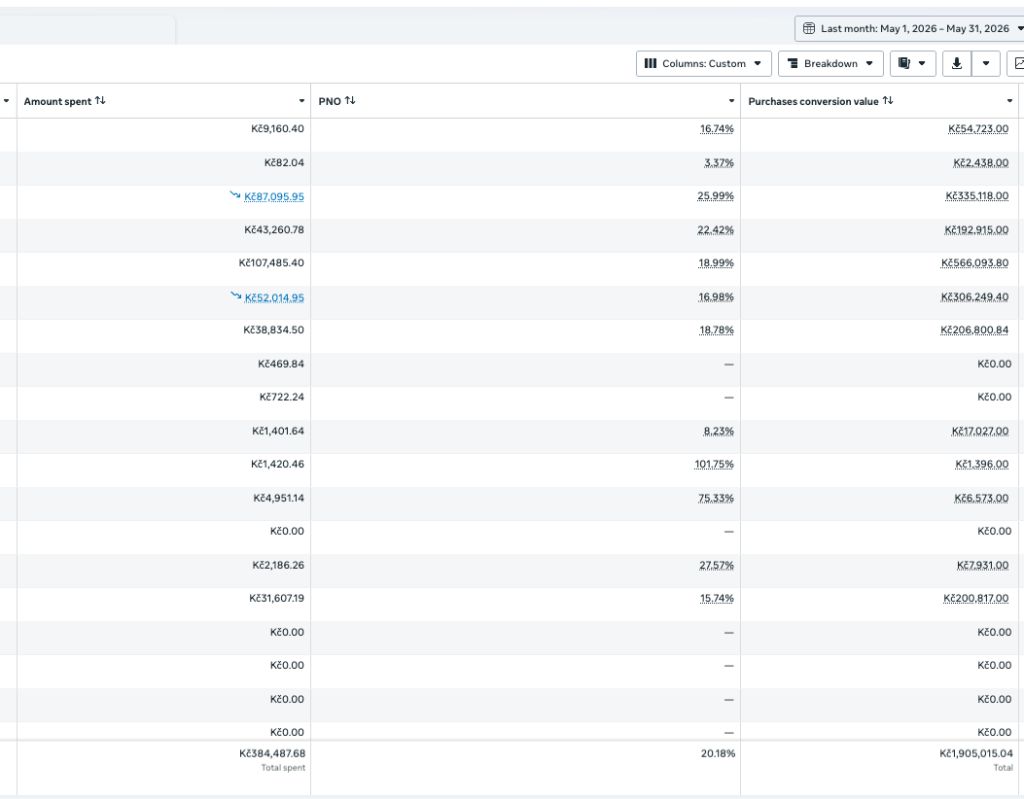Screen dimensions: 1024x799
Task: Open Amount spent column options caret
Action: point(302,101)
